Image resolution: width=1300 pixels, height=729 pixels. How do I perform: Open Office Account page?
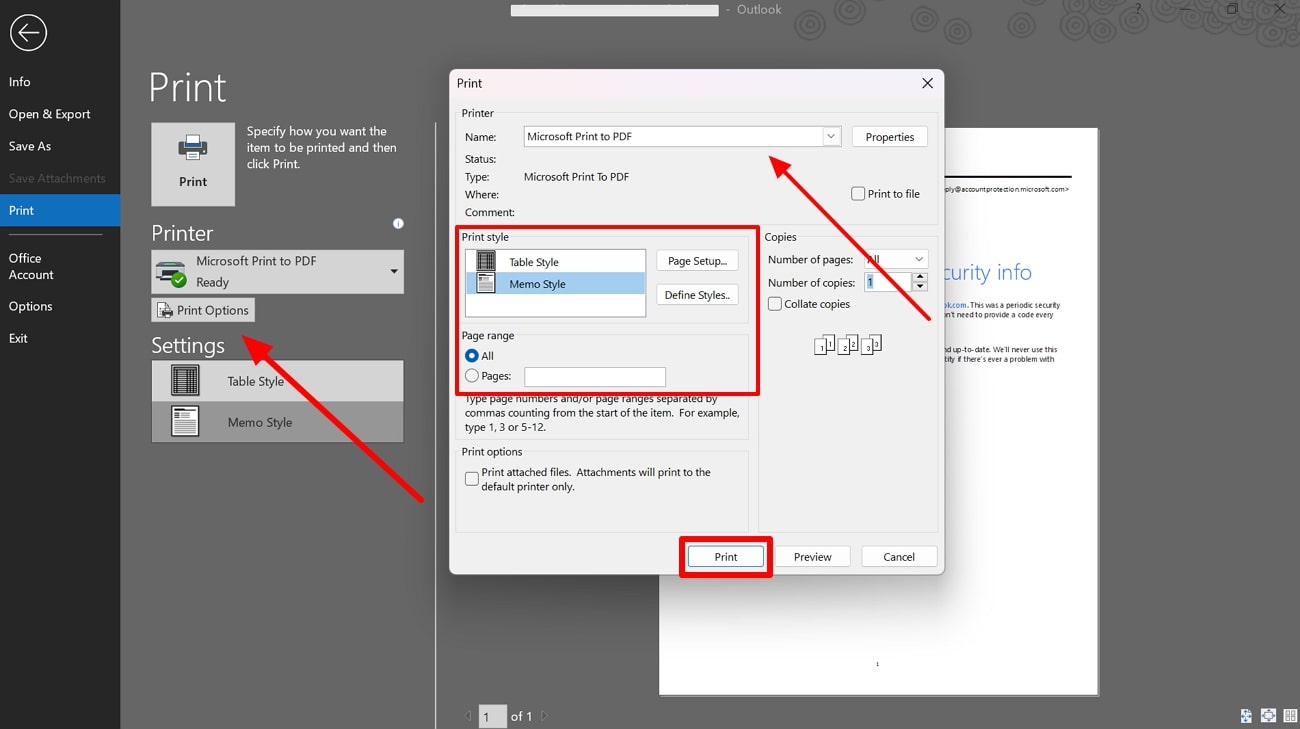coord(60,266)
